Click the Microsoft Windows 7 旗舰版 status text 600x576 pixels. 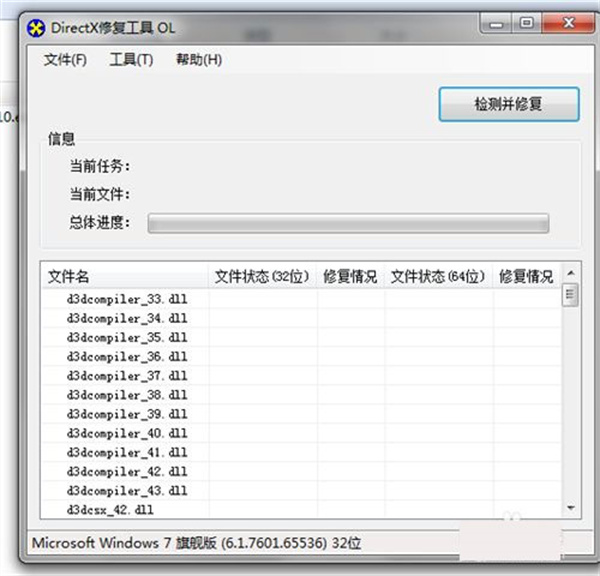point(196,543)
